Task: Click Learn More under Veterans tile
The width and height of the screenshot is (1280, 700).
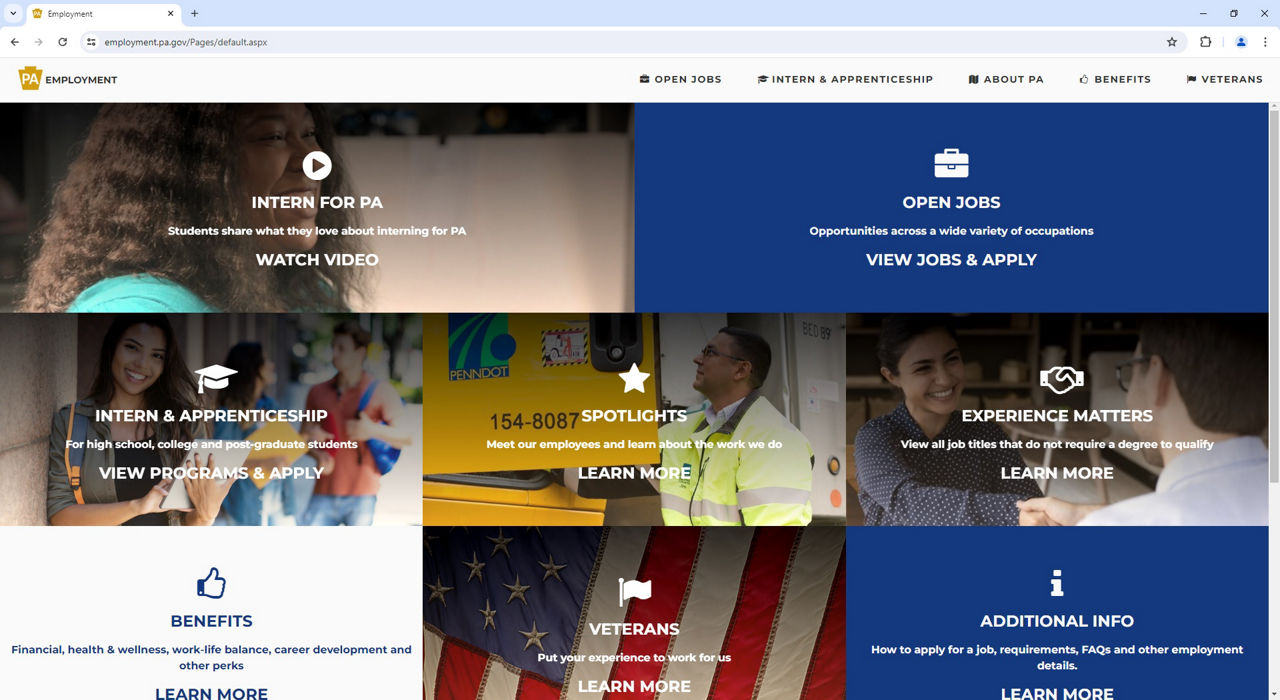Action: (634, 686)
